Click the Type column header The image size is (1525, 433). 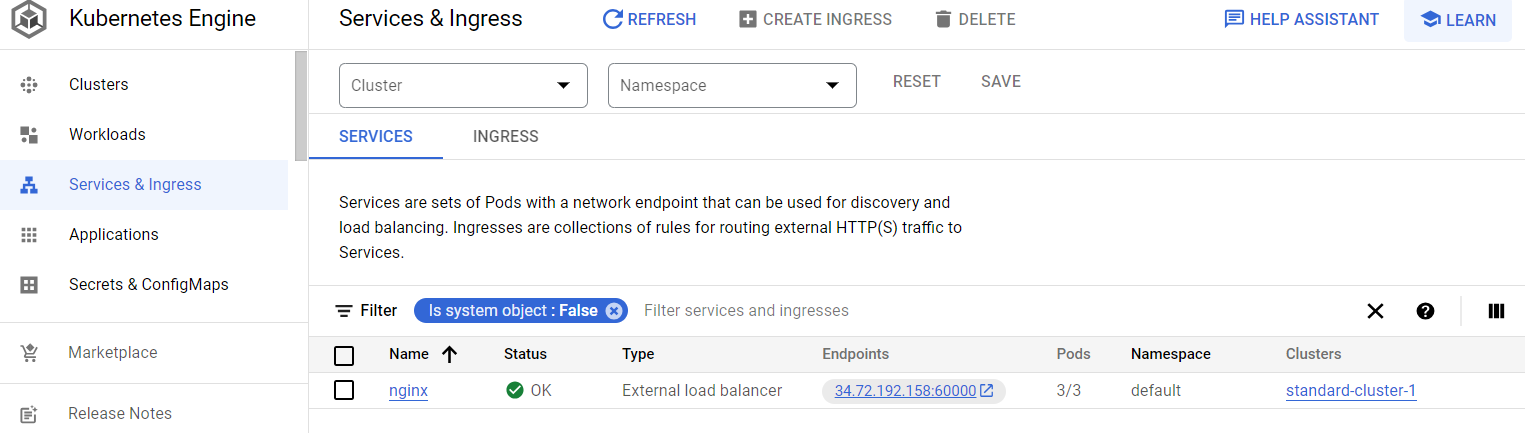tap(638, 354)
